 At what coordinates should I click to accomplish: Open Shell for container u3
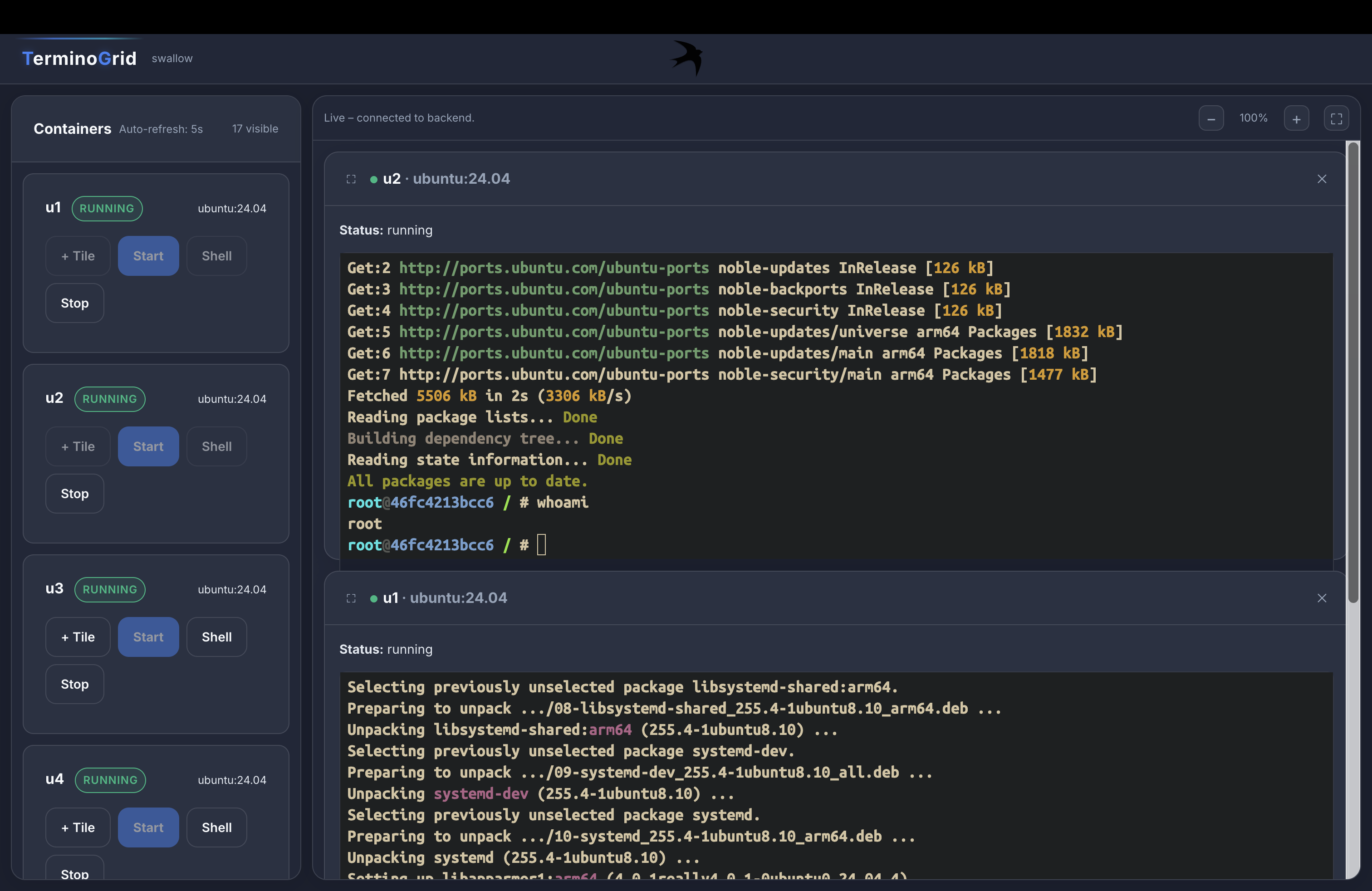point(216,637)
